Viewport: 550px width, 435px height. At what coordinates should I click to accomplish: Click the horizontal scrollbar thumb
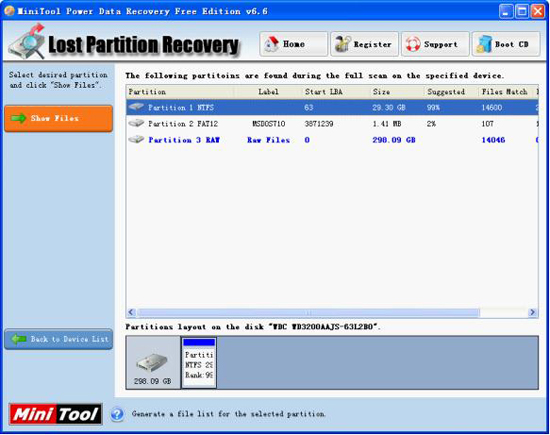point(308,312)
